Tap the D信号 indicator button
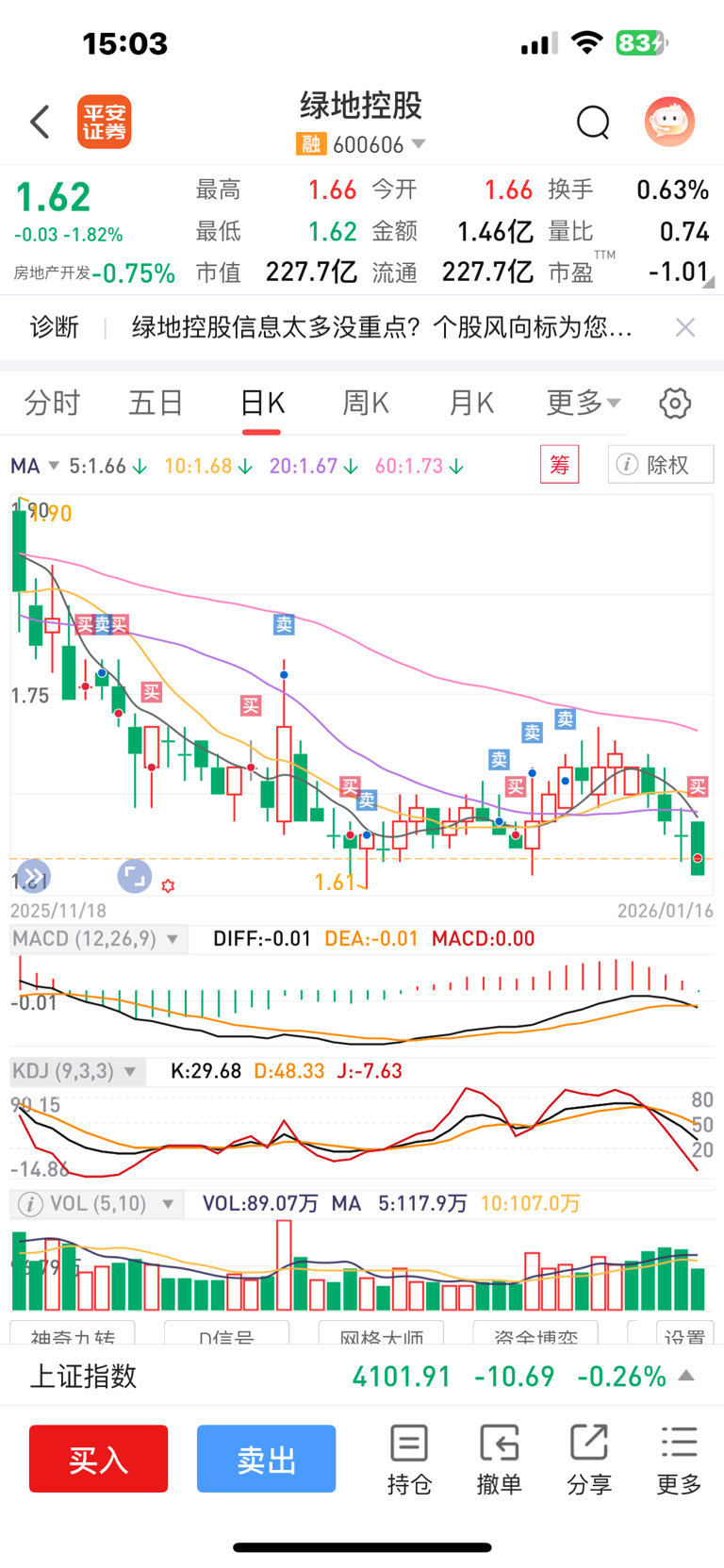724x1568 pixels. tap(226, 1334)
